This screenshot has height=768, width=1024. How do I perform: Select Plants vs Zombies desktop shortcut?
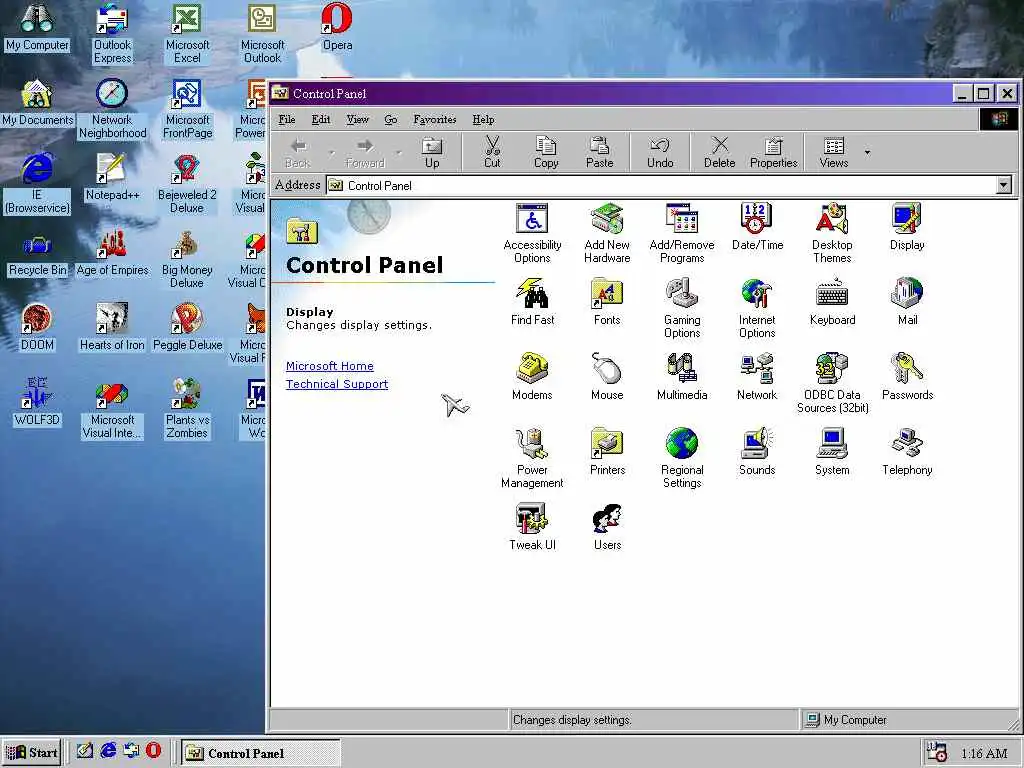[187, 408]
